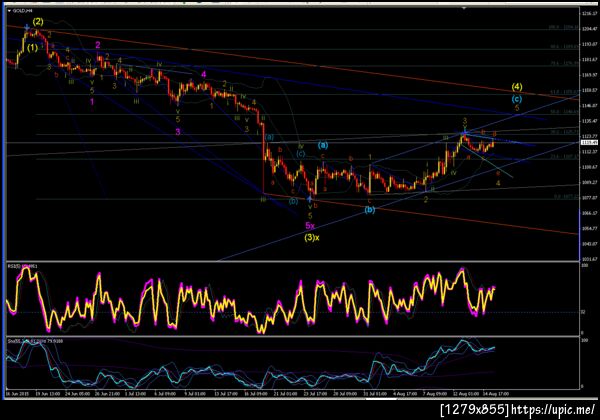Click the 1066.17 price axis label
This screenshot has width=600, height=420.
coord(589,213)
